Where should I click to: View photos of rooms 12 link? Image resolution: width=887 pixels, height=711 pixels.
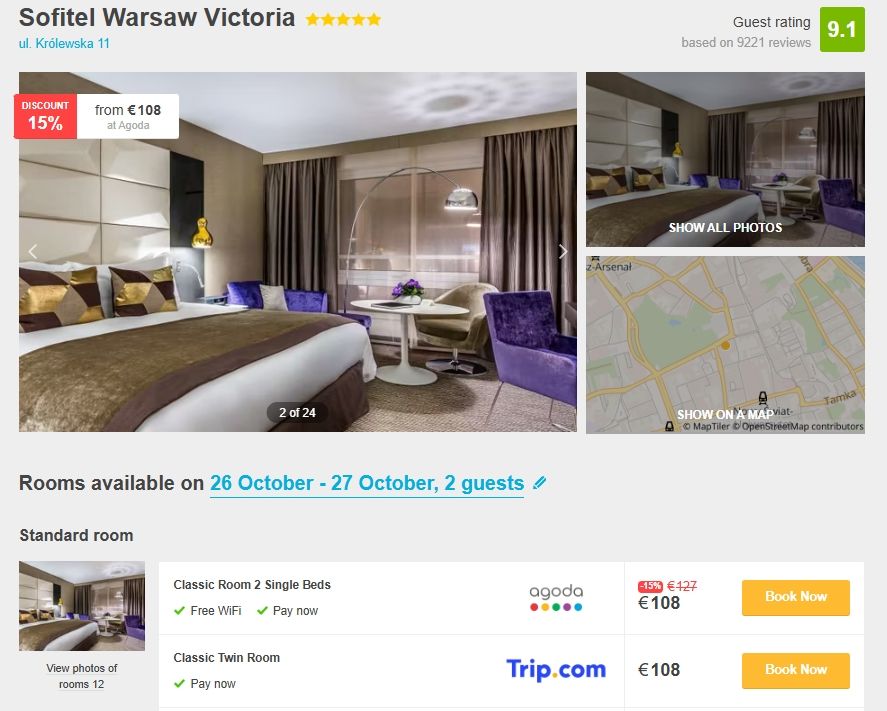click(x=81, y=676)
